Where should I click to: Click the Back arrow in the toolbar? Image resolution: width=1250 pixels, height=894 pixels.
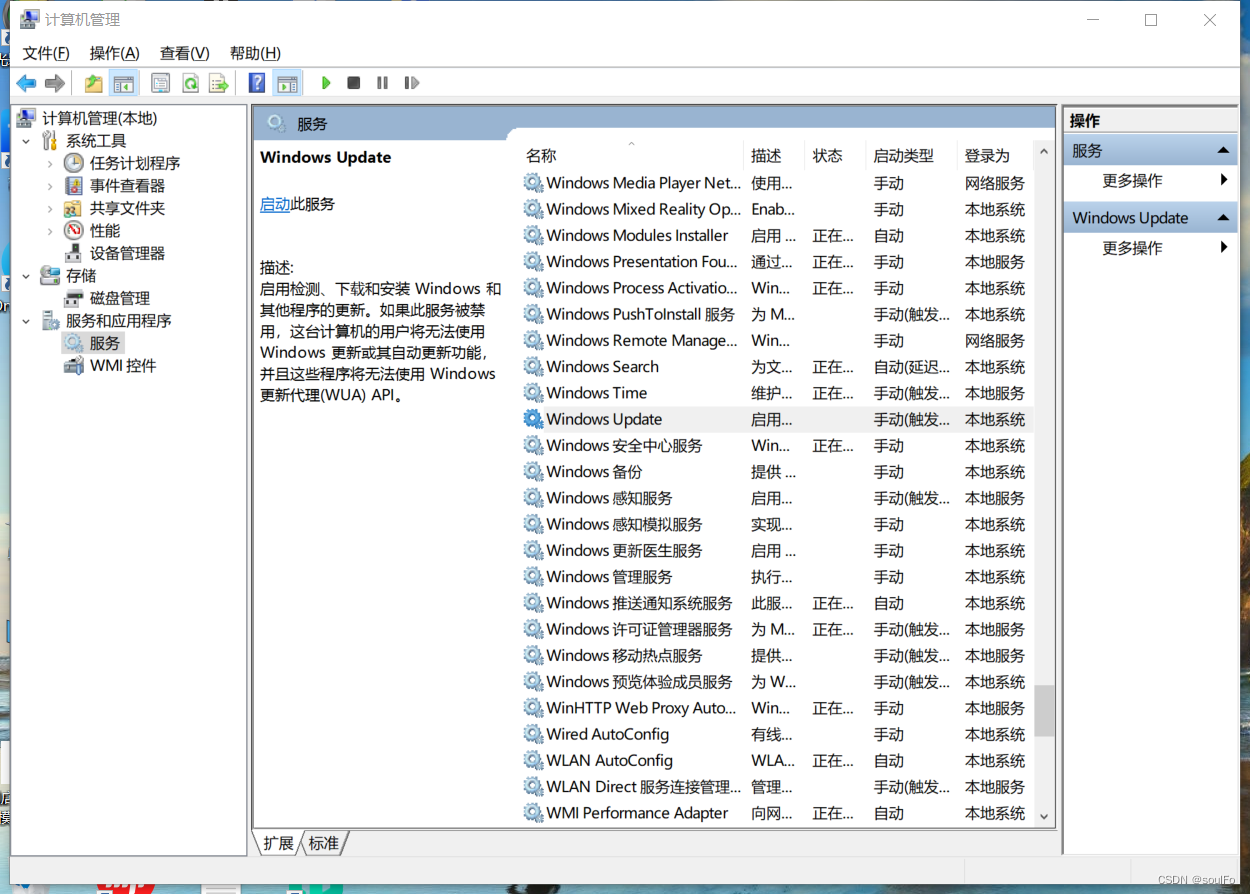click(26, 83)
